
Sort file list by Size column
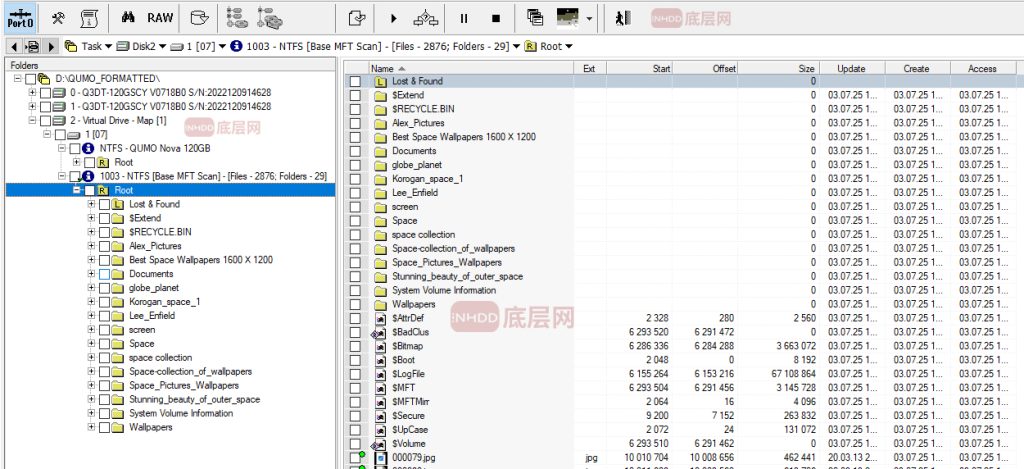click(780, 68)
